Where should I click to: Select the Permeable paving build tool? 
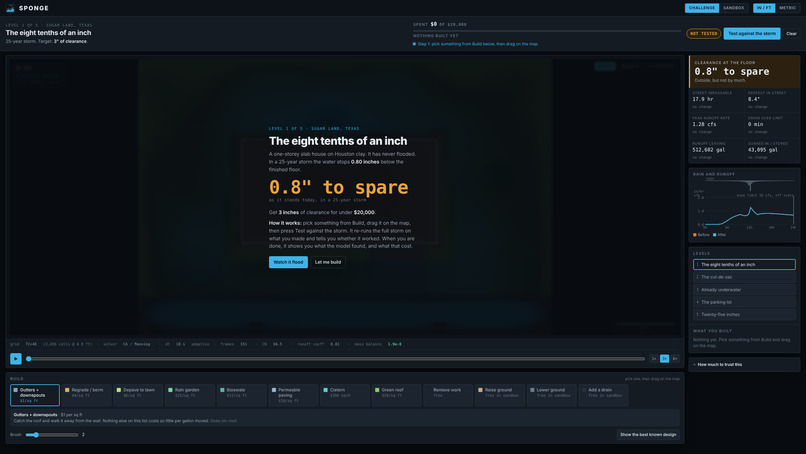point(294,395)
